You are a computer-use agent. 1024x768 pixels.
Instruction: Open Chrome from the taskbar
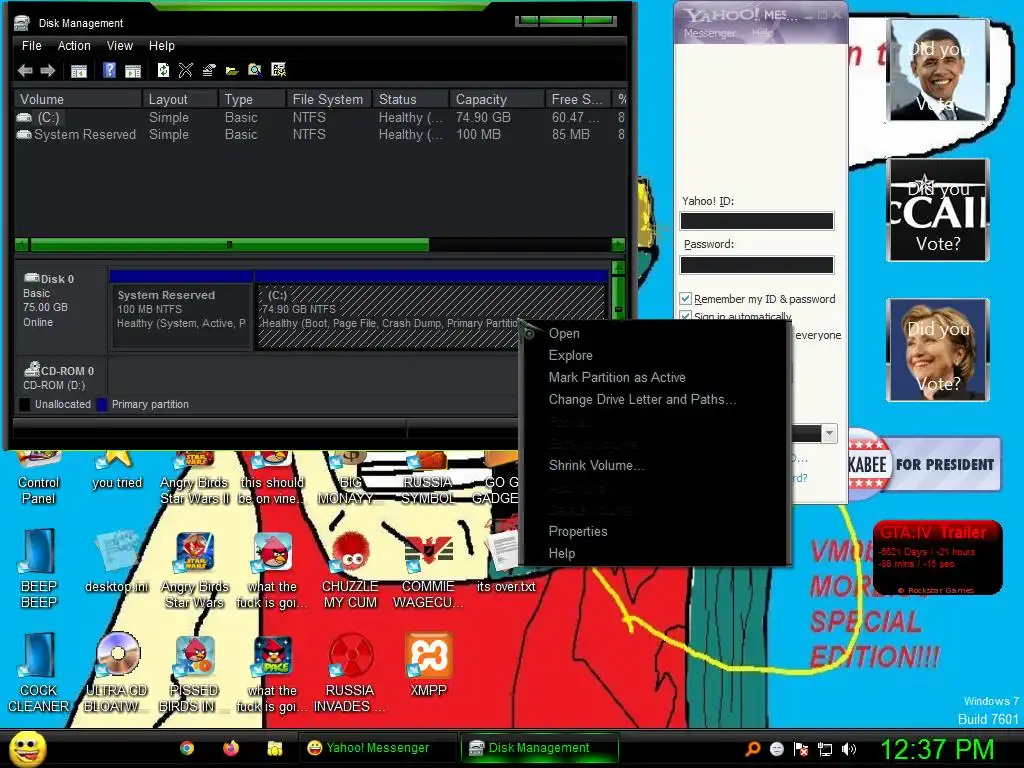point(187,748)
